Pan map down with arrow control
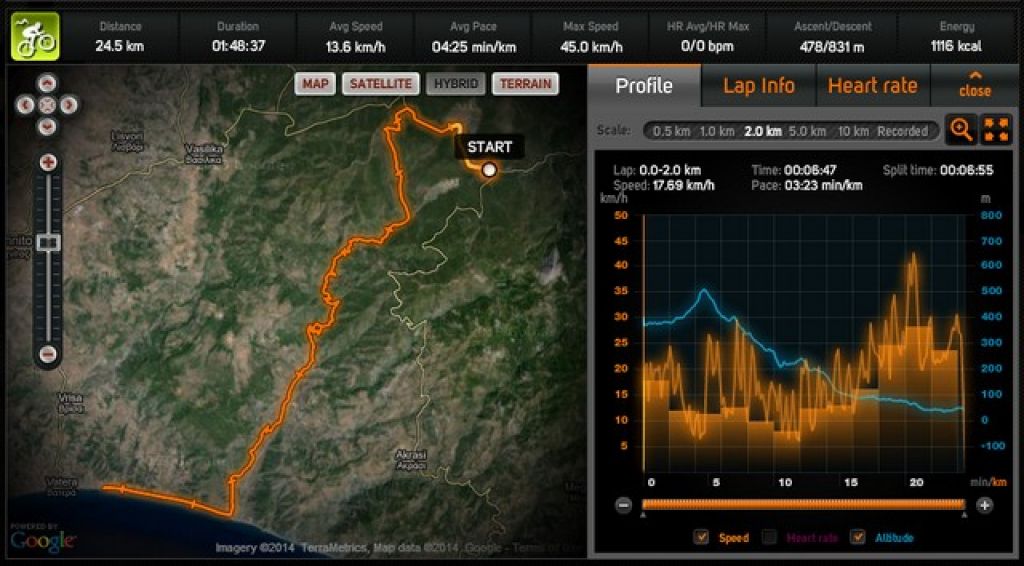This screenshot has height=566, width=1024. [46, 125]
